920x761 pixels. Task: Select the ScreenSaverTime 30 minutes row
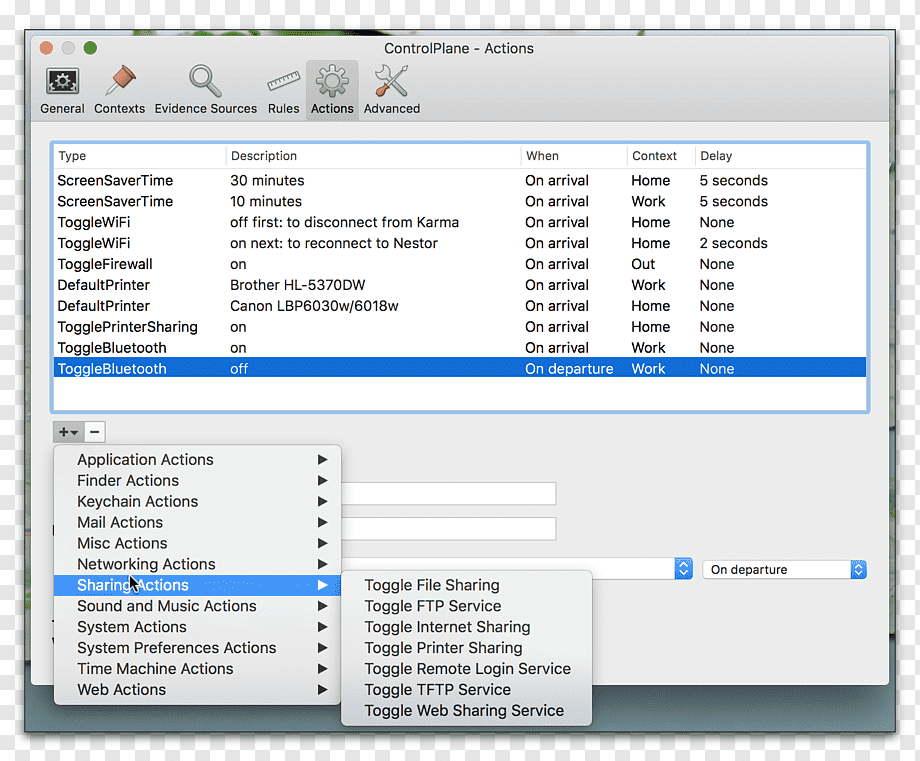click(460, 181)
